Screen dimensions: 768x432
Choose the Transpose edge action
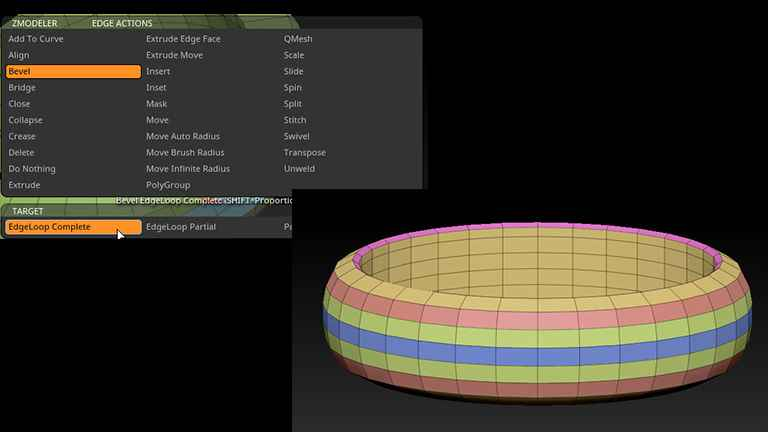pyautogui.click(x=305, y=152)
